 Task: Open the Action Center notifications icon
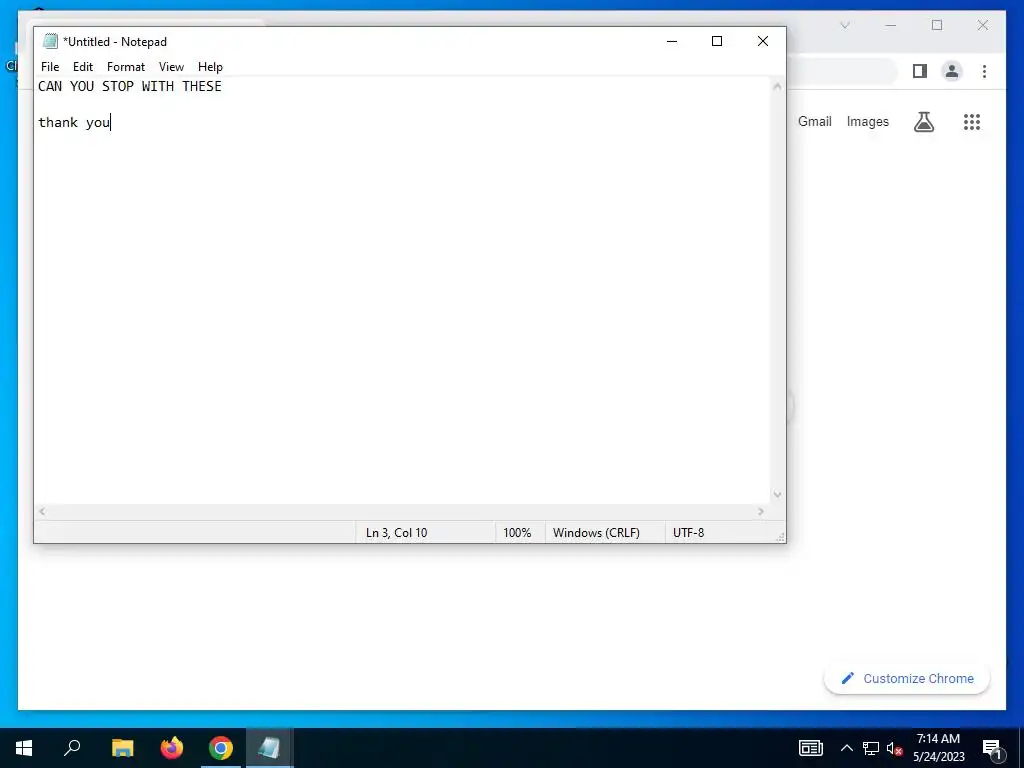point(992,748)
